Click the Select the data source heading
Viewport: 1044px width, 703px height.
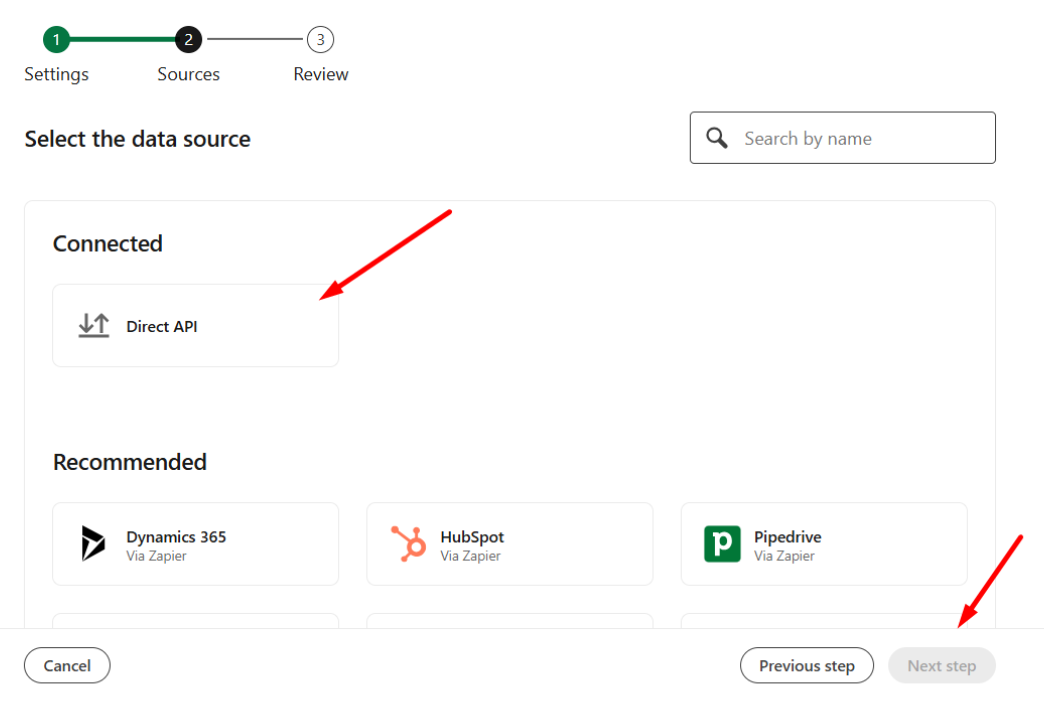[138, 139]
